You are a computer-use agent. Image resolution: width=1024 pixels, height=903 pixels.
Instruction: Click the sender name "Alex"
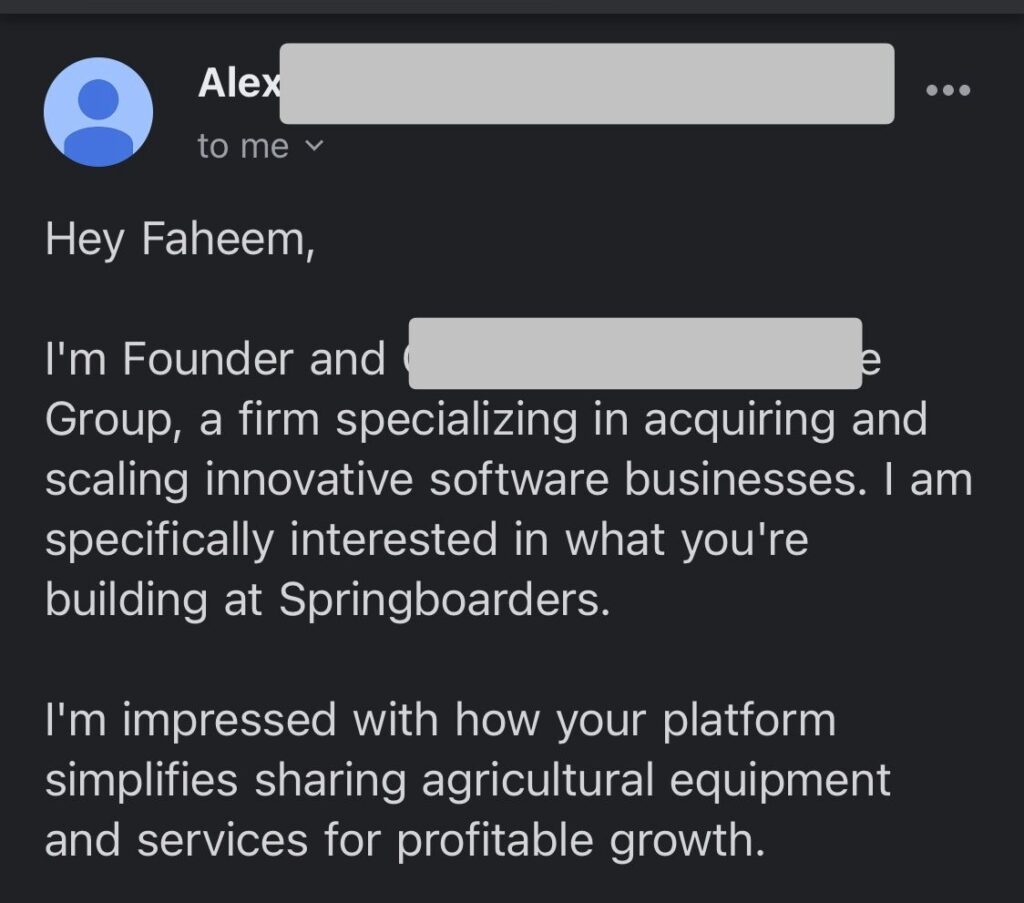point(238,84)
